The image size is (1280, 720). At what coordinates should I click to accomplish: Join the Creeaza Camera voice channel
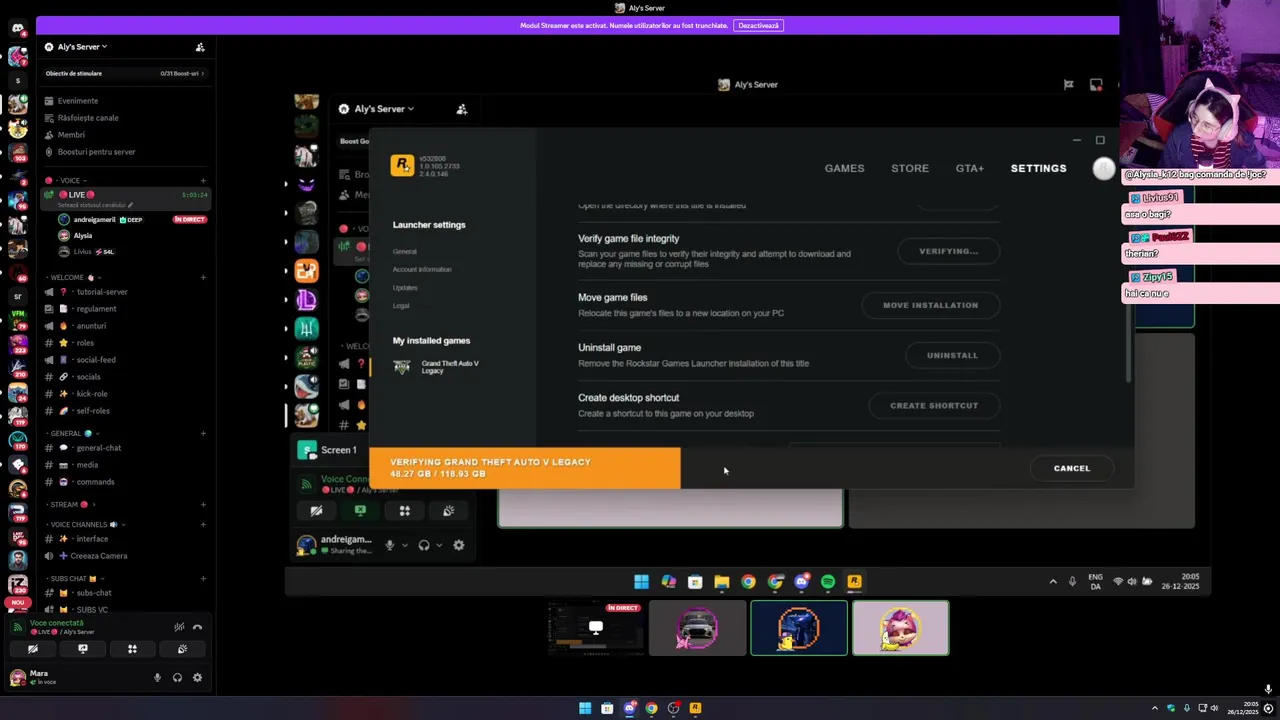pyautogui.click(x=98, y=556)
